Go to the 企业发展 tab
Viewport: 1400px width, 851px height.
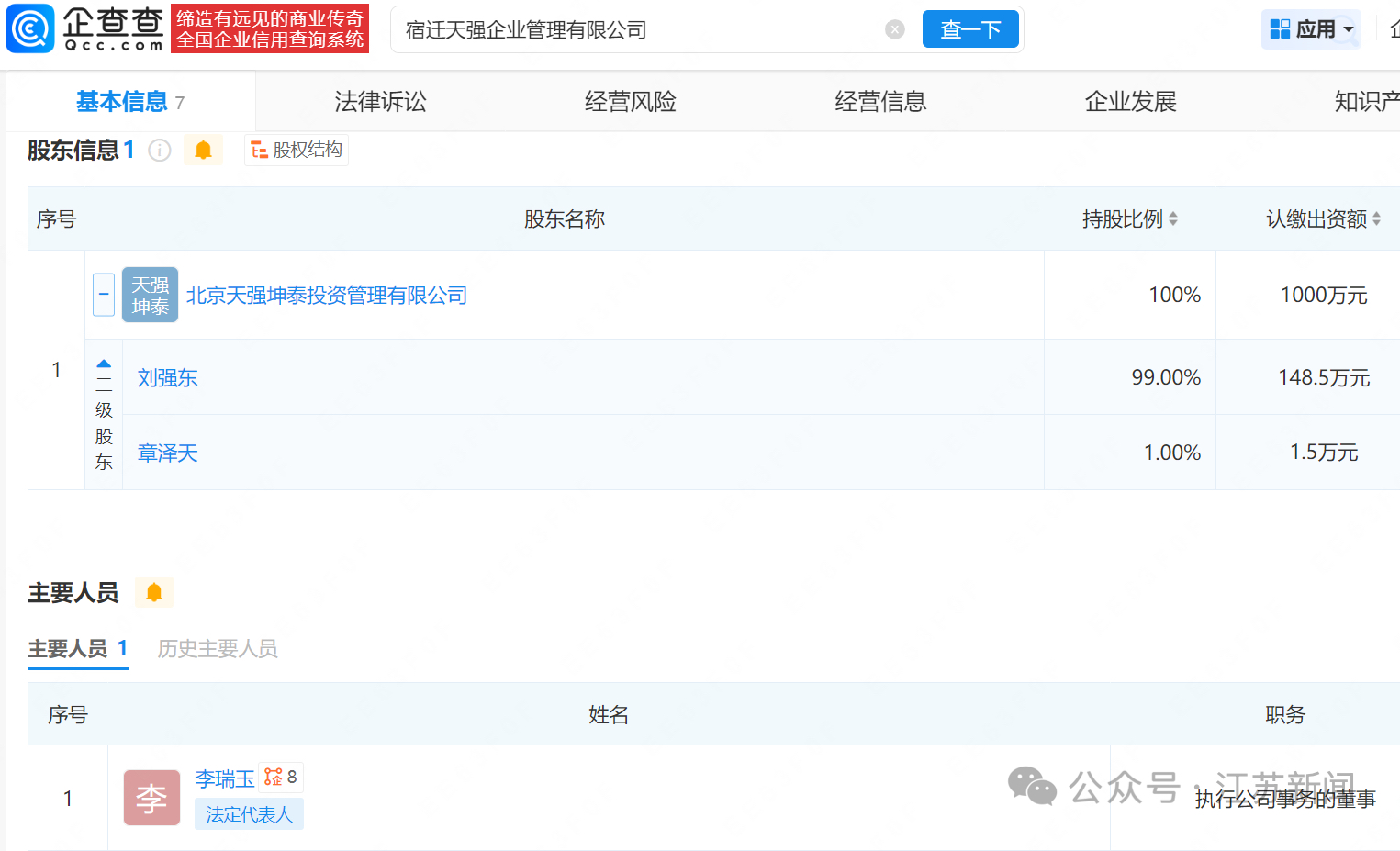click(1131, 101)
